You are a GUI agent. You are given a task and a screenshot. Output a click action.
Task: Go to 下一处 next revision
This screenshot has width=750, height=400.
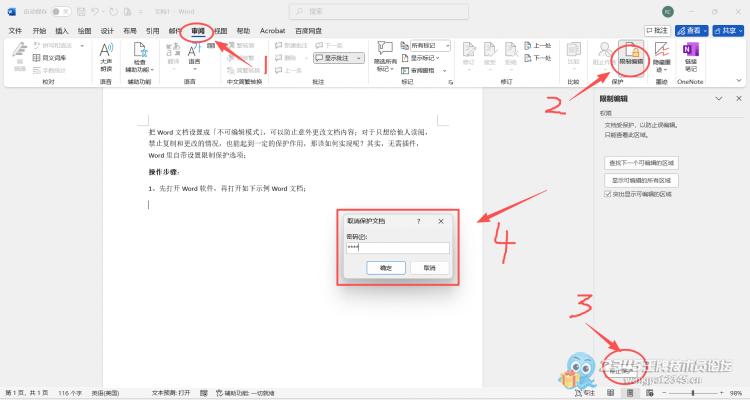[541, 59]
